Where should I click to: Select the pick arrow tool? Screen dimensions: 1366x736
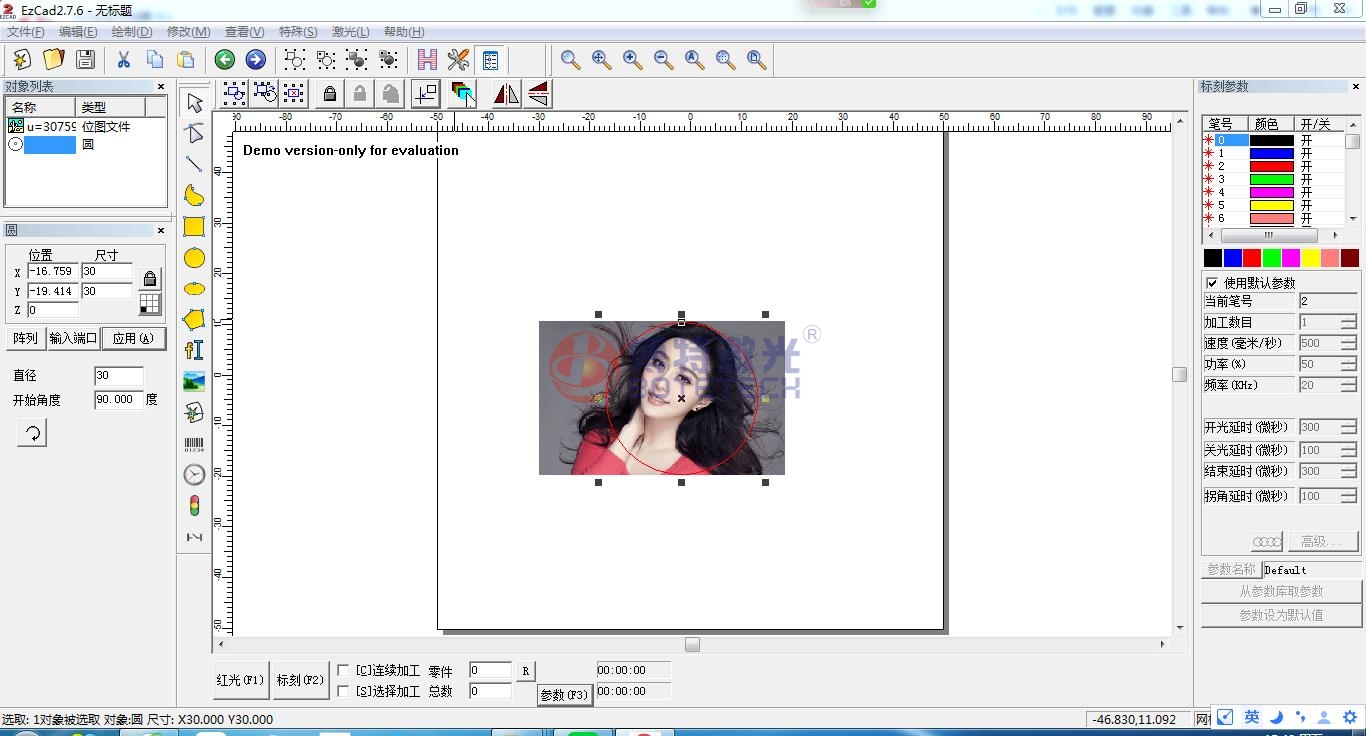click(194, 103)
